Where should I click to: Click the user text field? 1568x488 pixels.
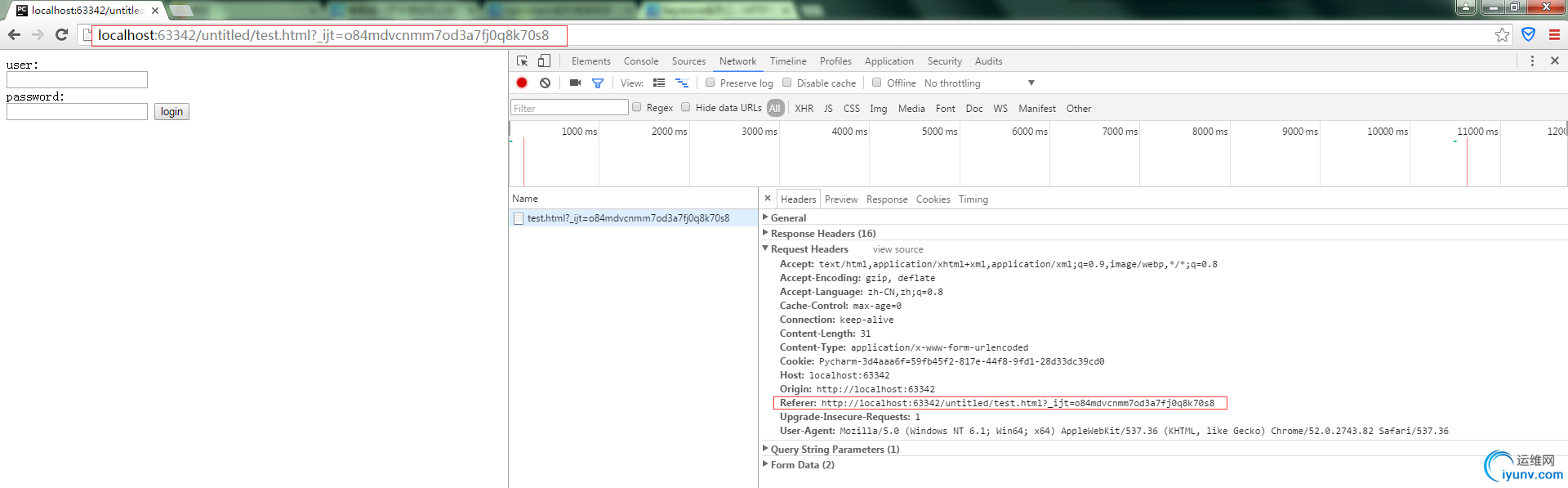coord(77,79)
